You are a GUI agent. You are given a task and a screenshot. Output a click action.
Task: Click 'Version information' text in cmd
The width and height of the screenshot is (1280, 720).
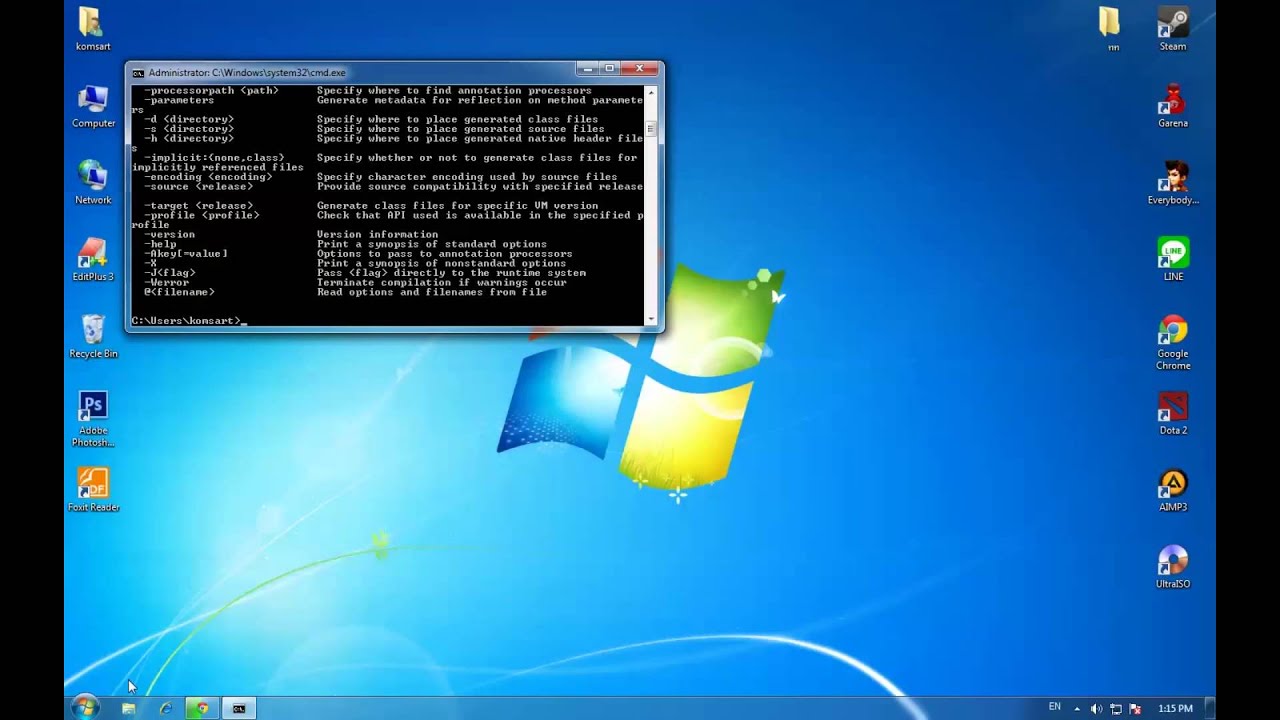pyautogui.click(x=377, y=234)
